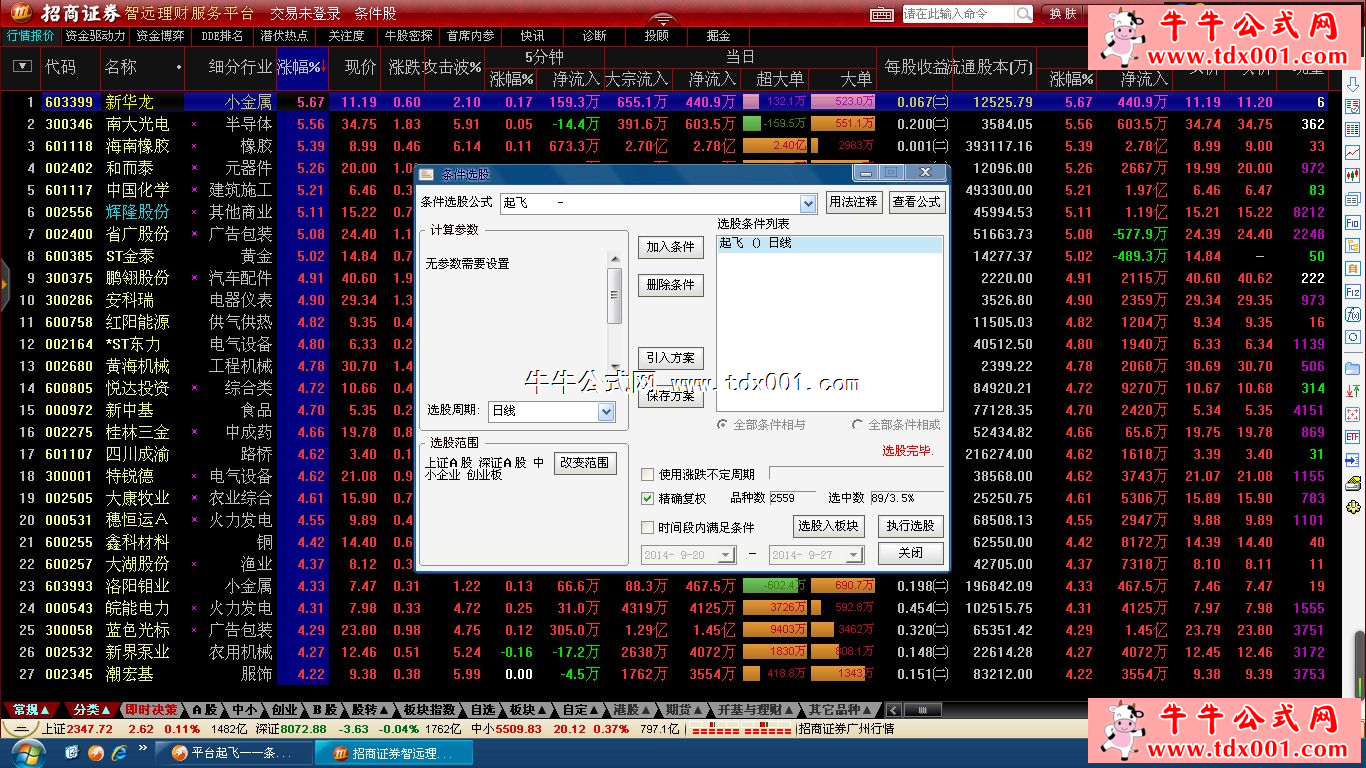Viewport: 1366px width, 768px height.
Task: Click the pull-down handle at top center
Action: click(x=661, y=20)
